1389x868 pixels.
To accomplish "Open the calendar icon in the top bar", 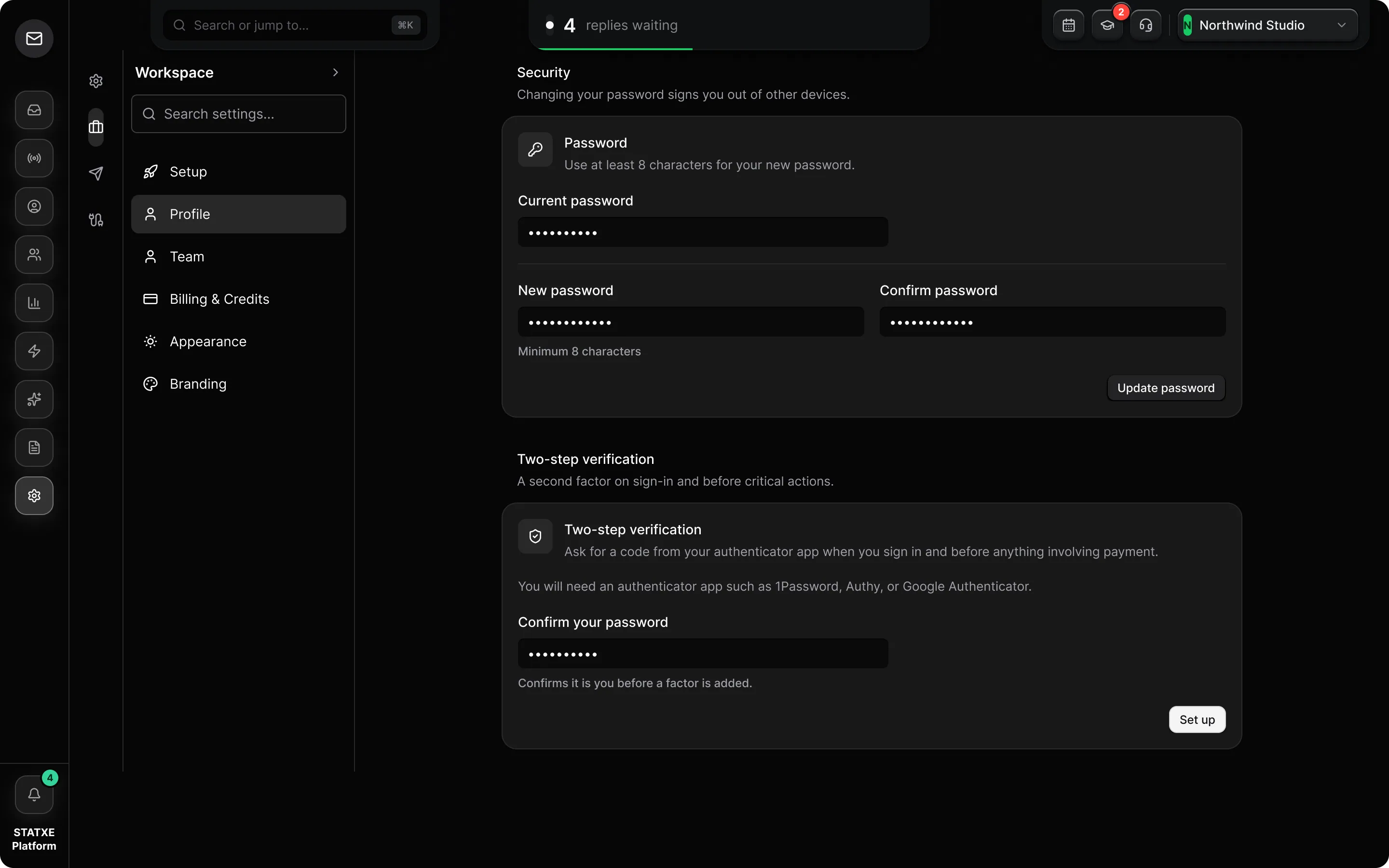I will pos(1068,25).
